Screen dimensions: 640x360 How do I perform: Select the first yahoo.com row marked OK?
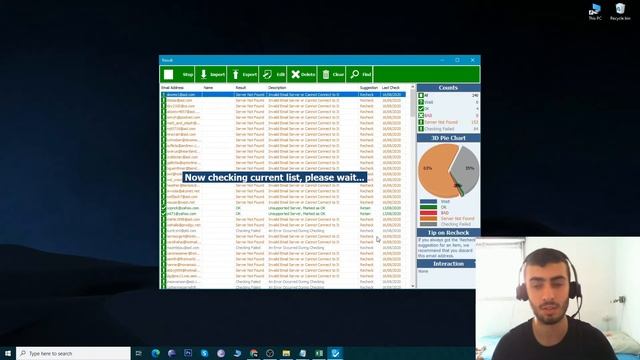click(283, 208)
